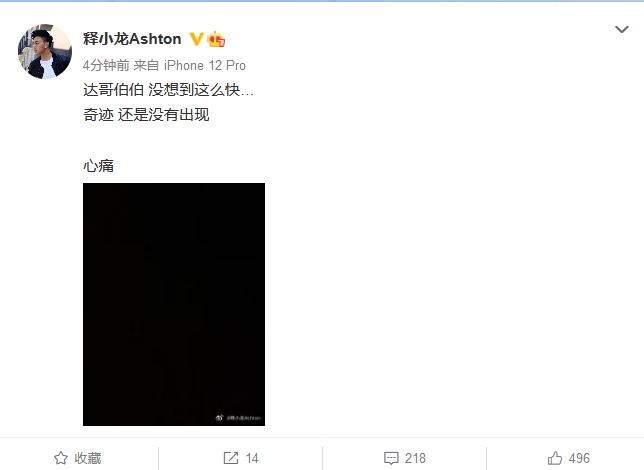
Task: Click the 心痛 text line
Action: click(x=99, y=166)
